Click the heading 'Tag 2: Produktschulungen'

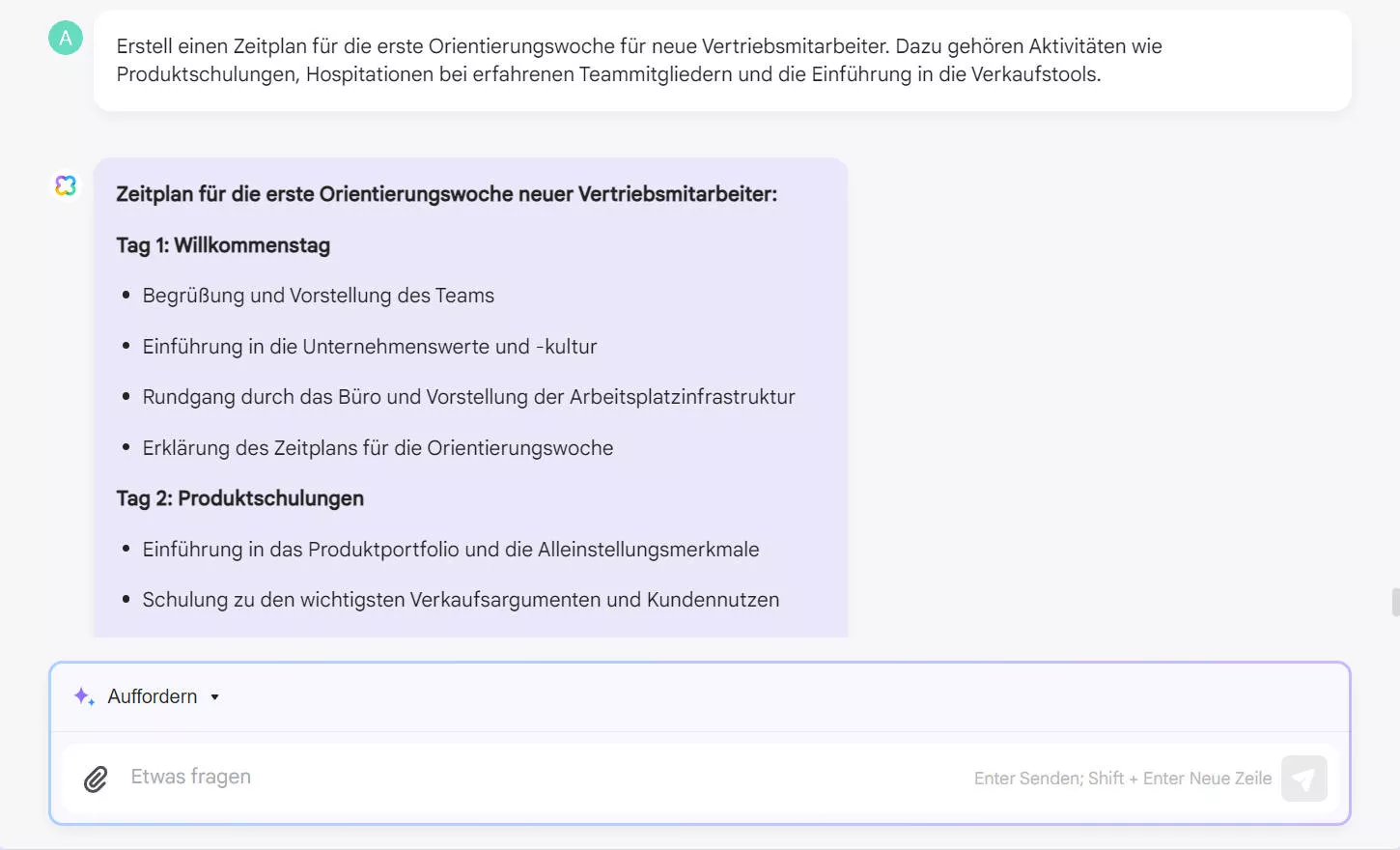tap(239, 498)
